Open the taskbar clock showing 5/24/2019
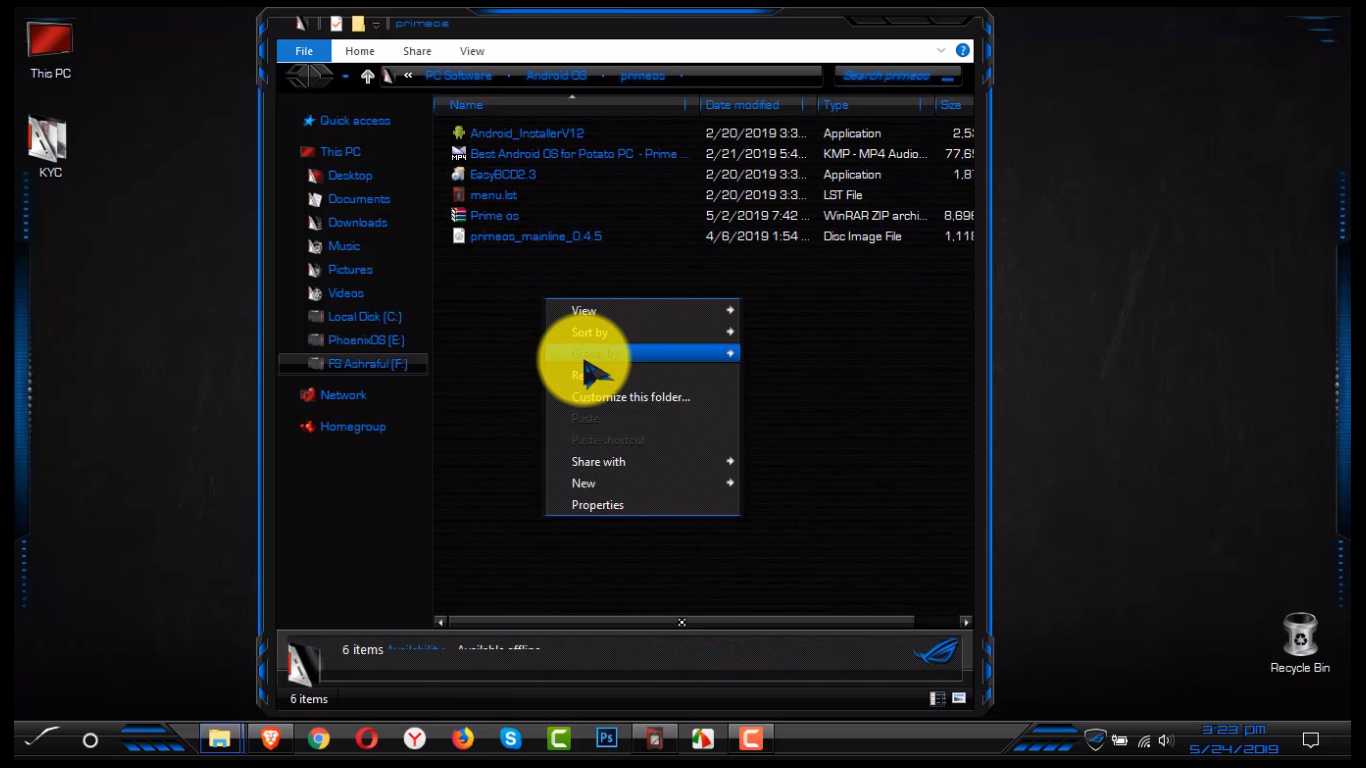 pyautogui.click(x=1234, y=740)
